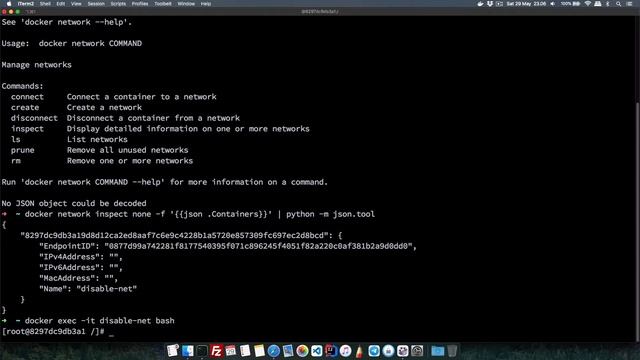This screenshot has width=640, height=360.
Task: Click the "Name": "disable-net" line
Action: [88, 289]
